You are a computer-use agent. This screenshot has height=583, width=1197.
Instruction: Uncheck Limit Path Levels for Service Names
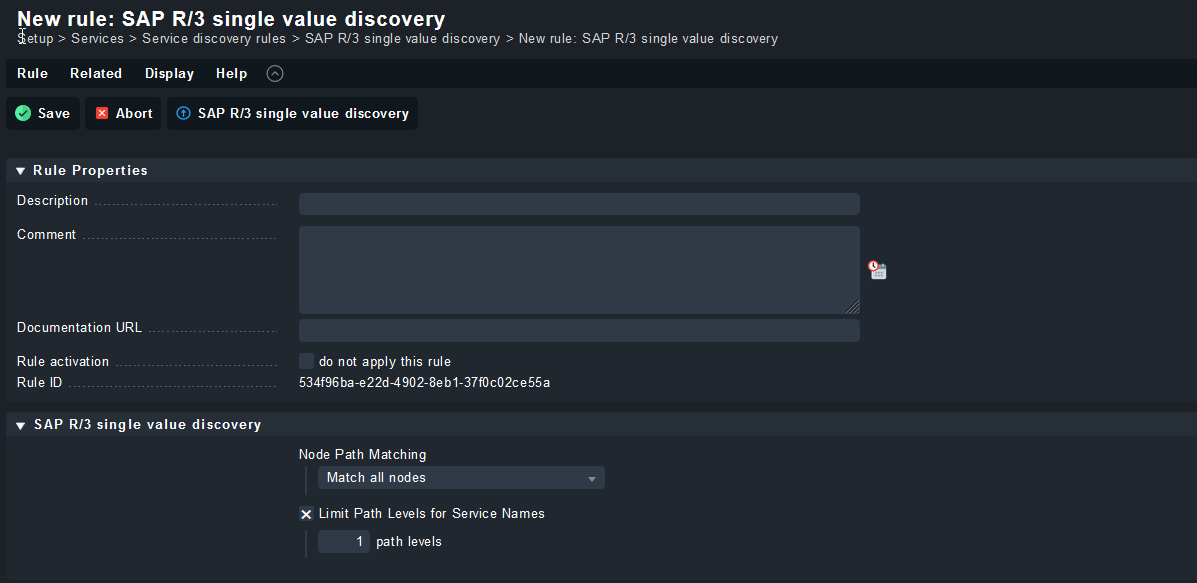click(306, 514)
